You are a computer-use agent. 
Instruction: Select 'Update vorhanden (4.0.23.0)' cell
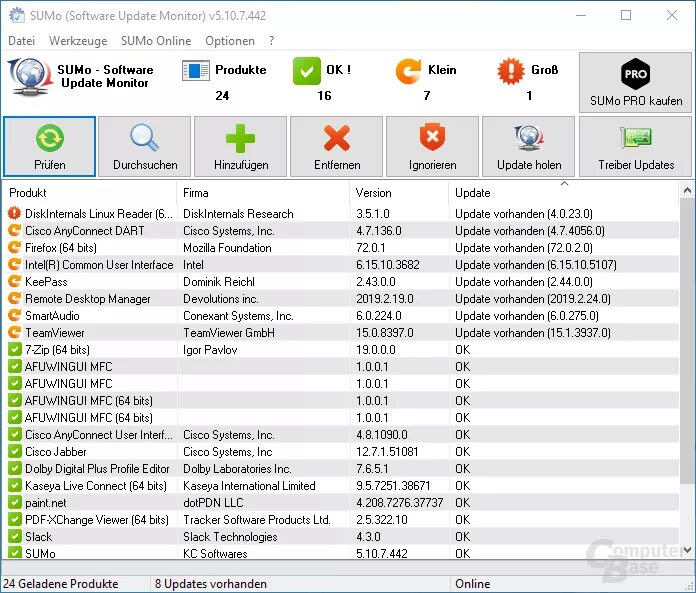(x=524, y=214)
